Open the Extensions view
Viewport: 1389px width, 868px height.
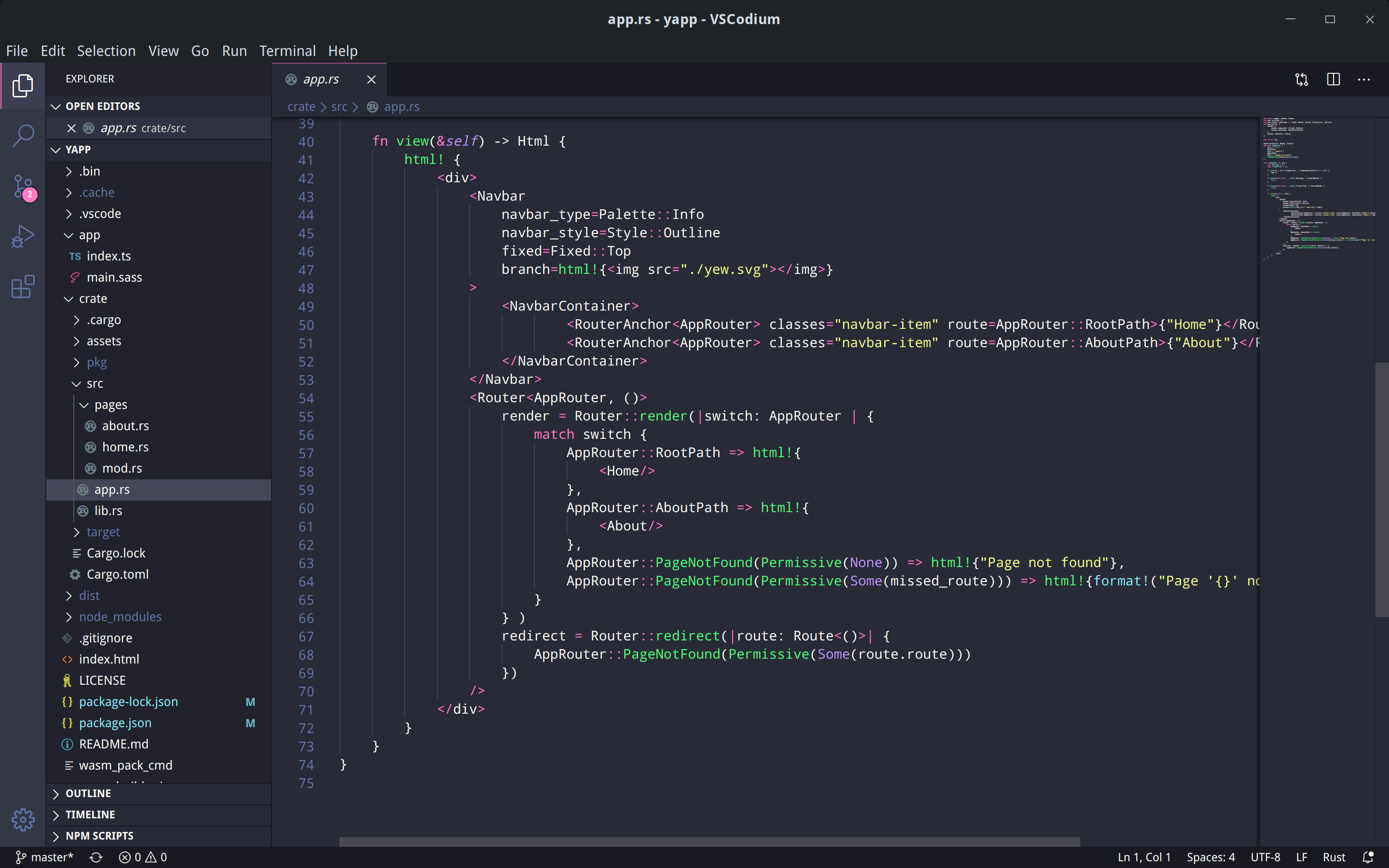(x=23, y=286)
